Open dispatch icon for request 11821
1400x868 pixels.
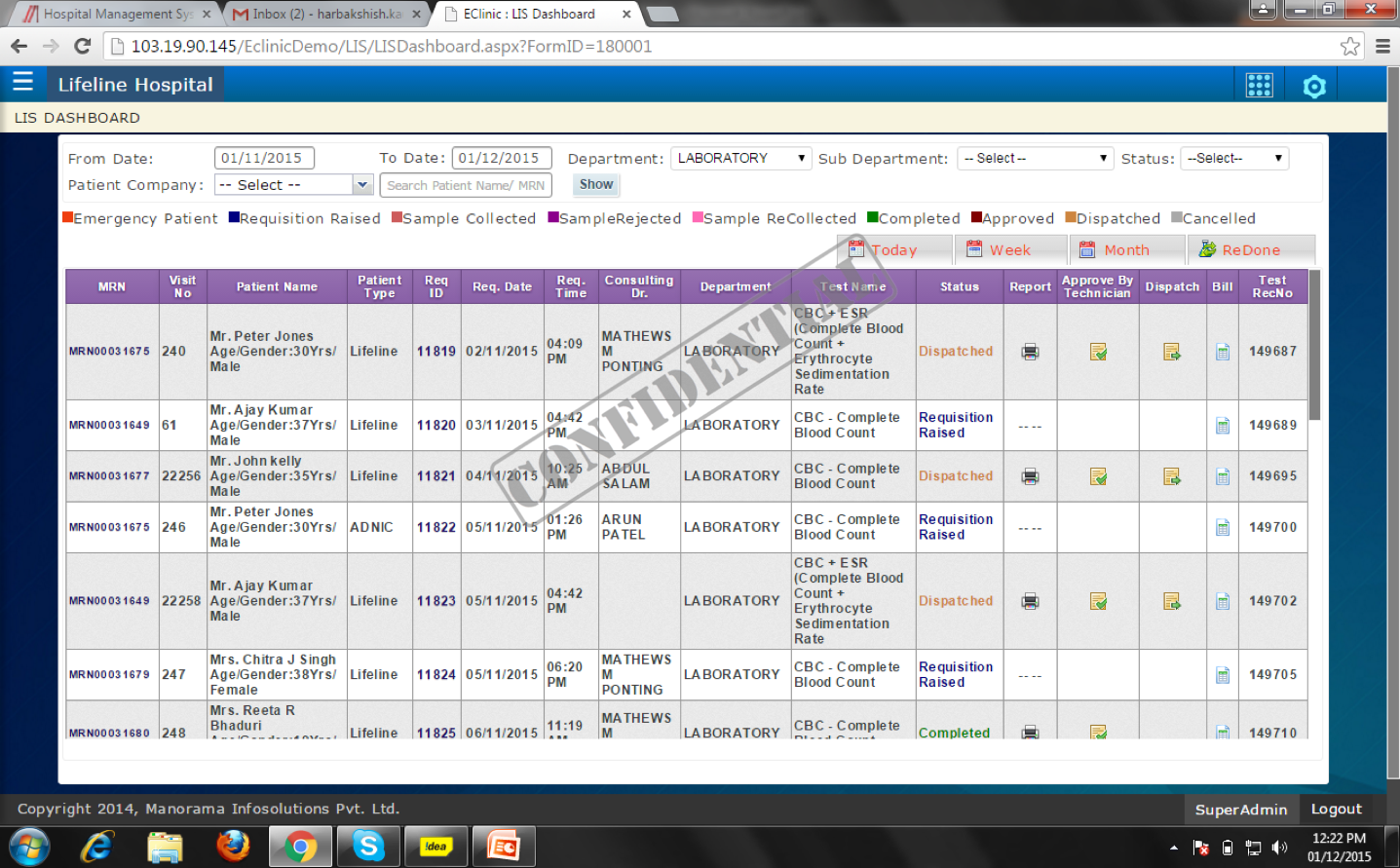[x=1171, y=476]
